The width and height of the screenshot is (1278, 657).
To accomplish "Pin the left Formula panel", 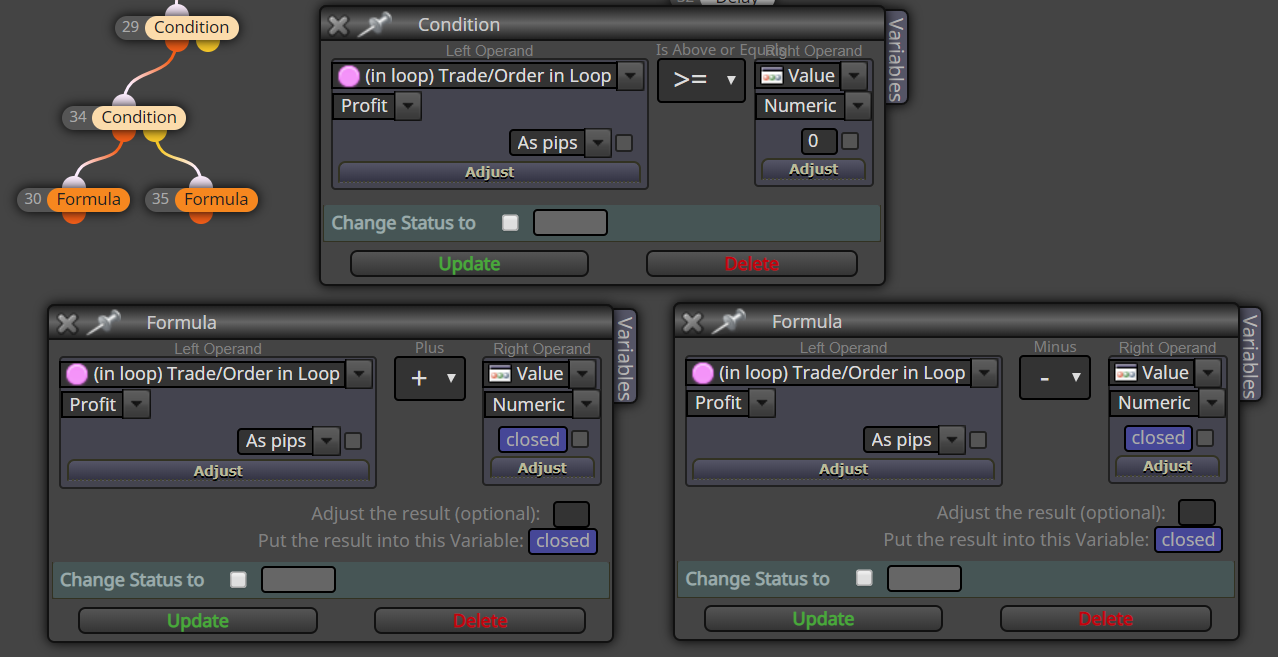I will point(103,322).
